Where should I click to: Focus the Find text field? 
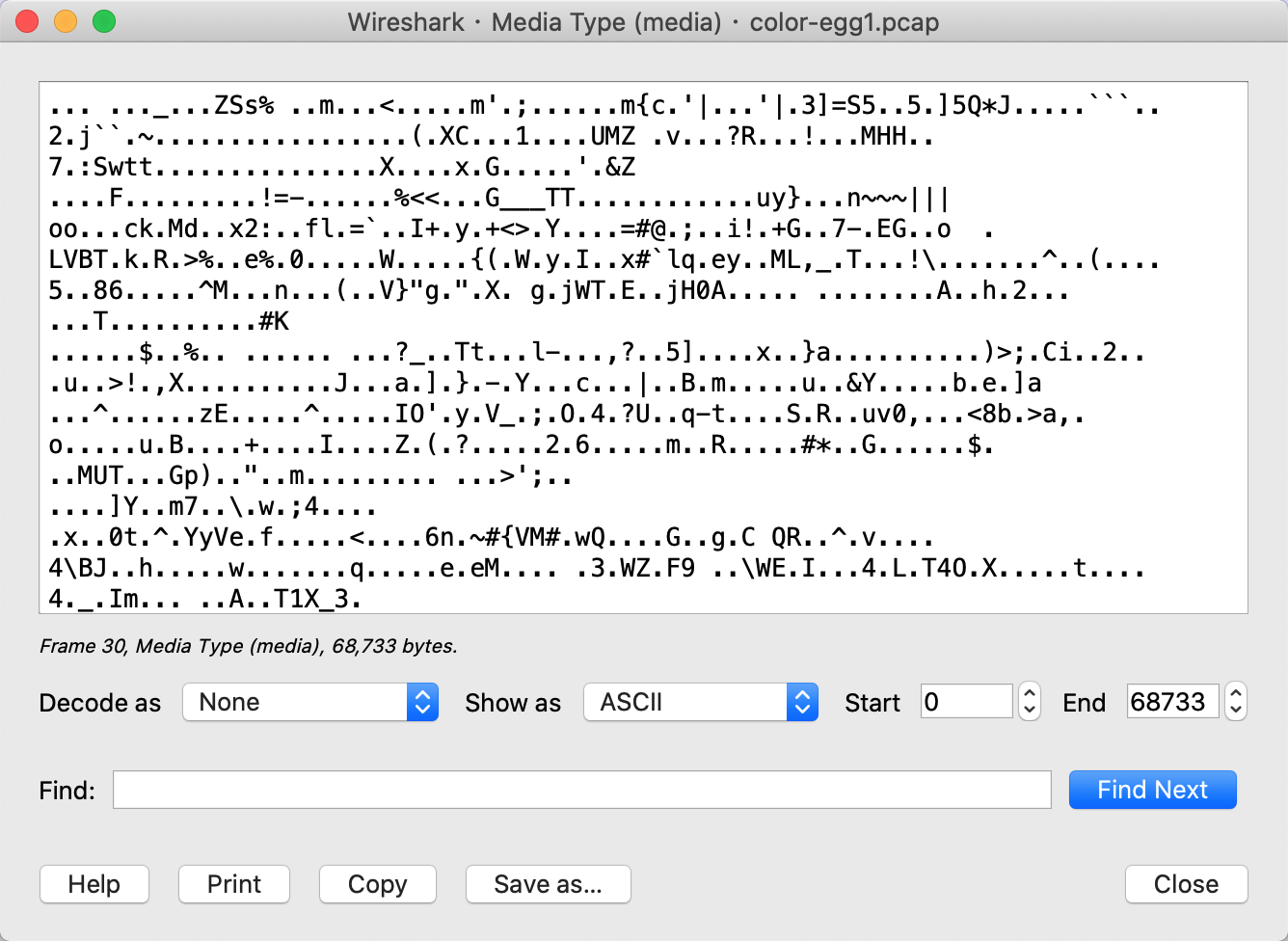pyautogui.click(x=581, y=790)
